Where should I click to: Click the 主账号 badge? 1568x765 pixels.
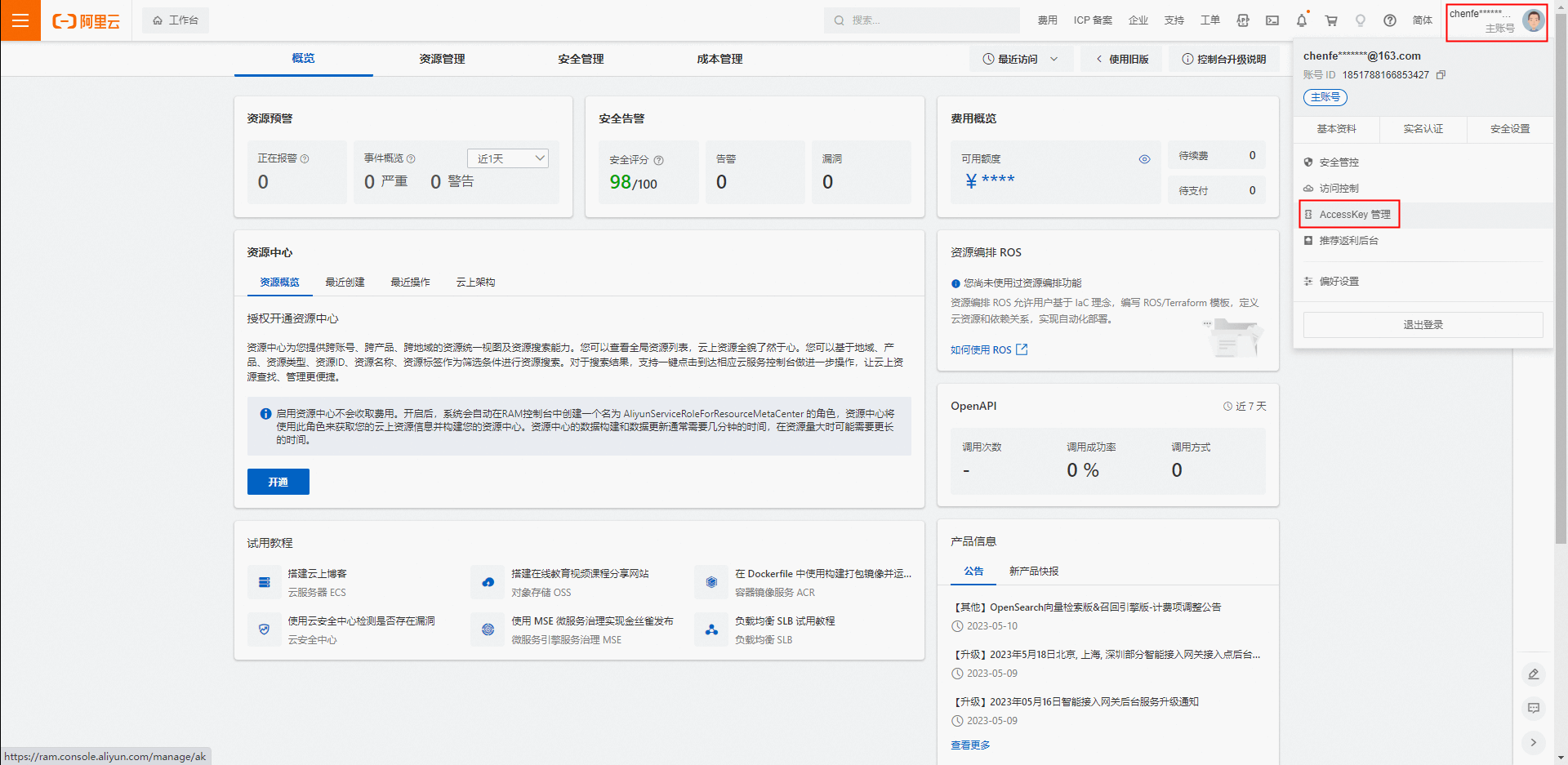[x=1325, y=97]
